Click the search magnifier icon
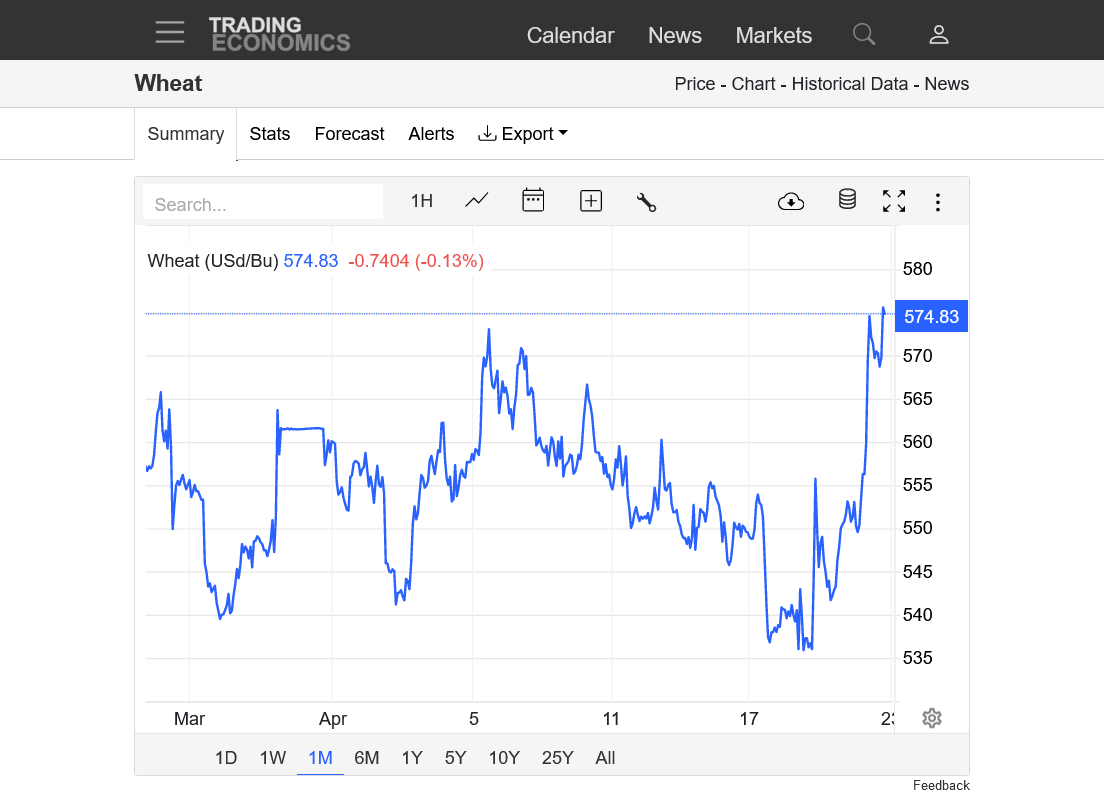 864,35
